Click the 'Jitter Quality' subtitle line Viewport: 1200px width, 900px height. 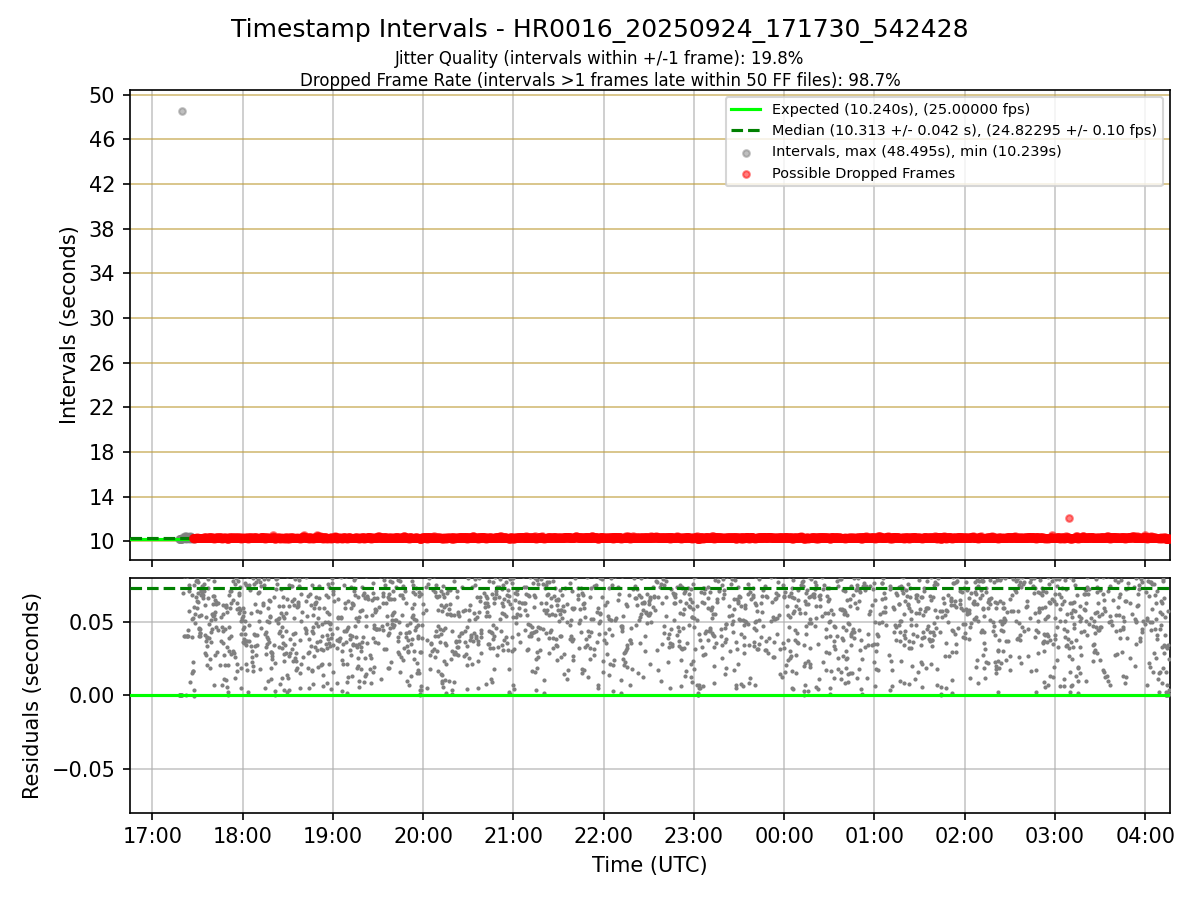(599, 58)
